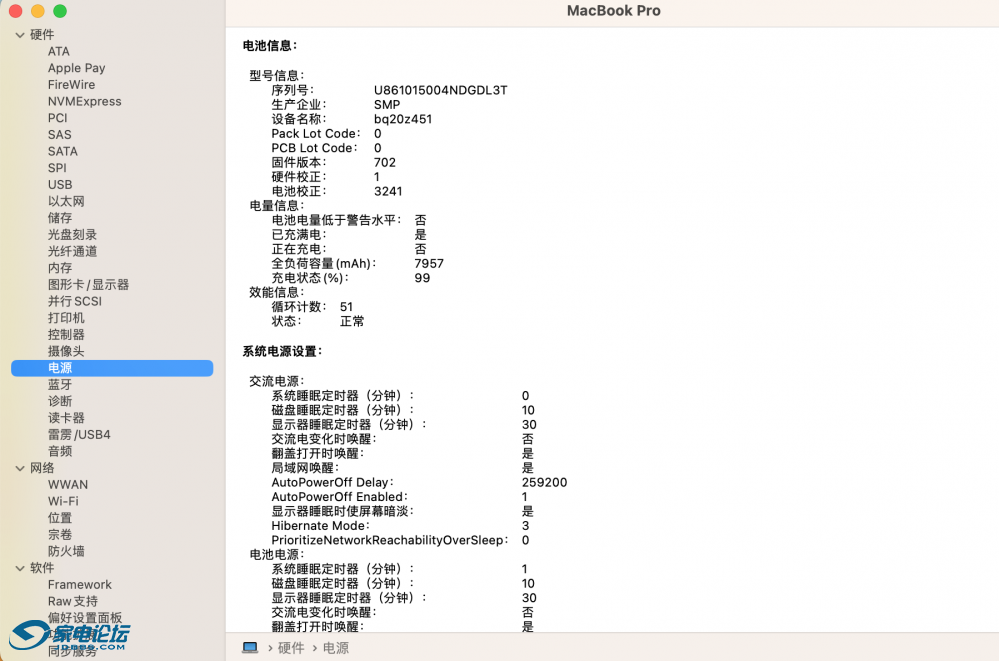Image resolution: width=999 pixels, height=661 pixels.
Task: Select Framework under 软件
Action: point(80,585)
